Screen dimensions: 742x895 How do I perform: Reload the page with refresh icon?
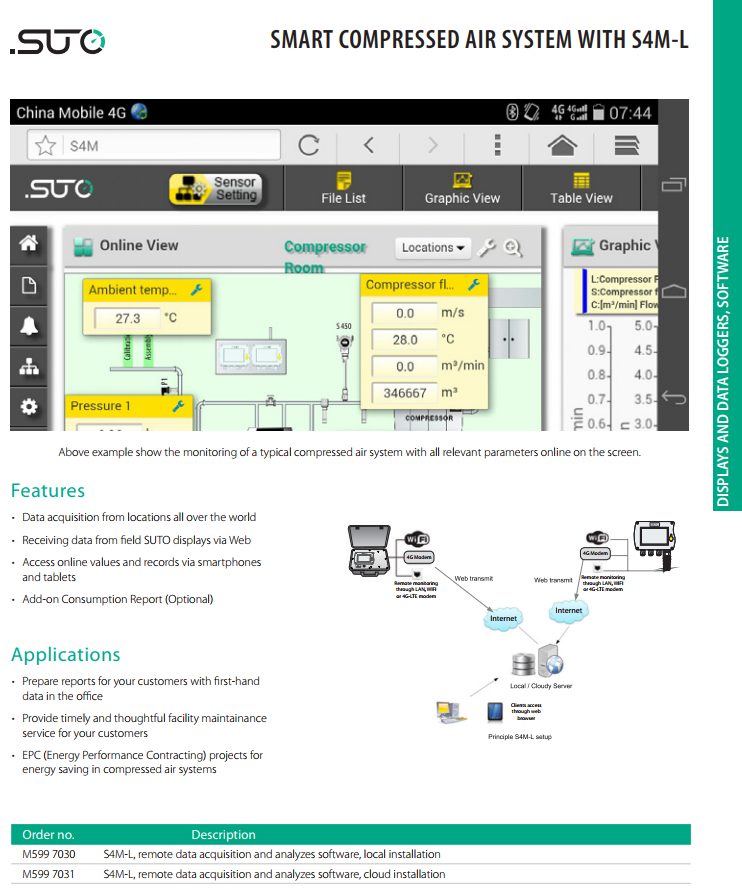click(309, 146)
